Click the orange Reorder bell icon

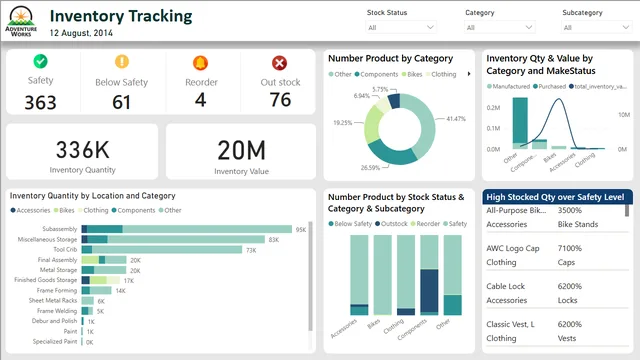coord(200,63)
